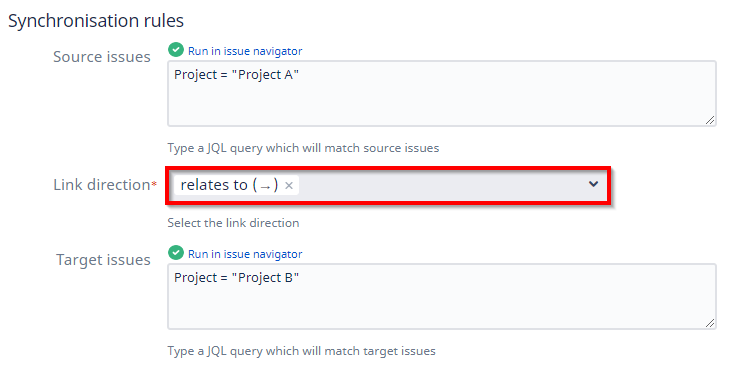Focus the Source issues JQL textarea
This screenshot has width=747, height=373.
pyautogui.click(x=442, y=93)
